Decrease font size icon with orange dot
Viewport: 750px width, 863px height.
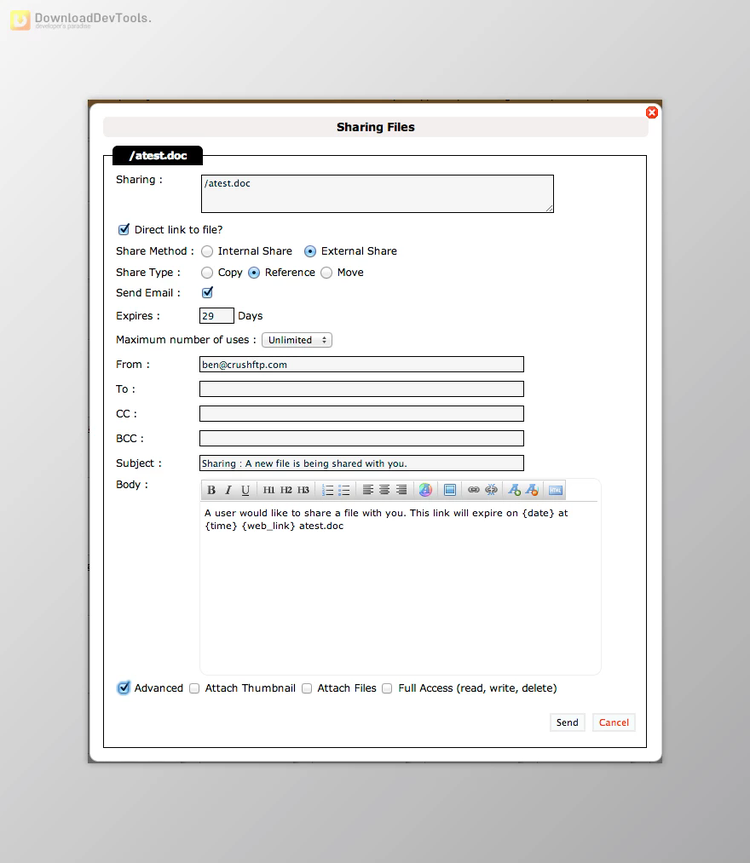click(x=532, y=490)
